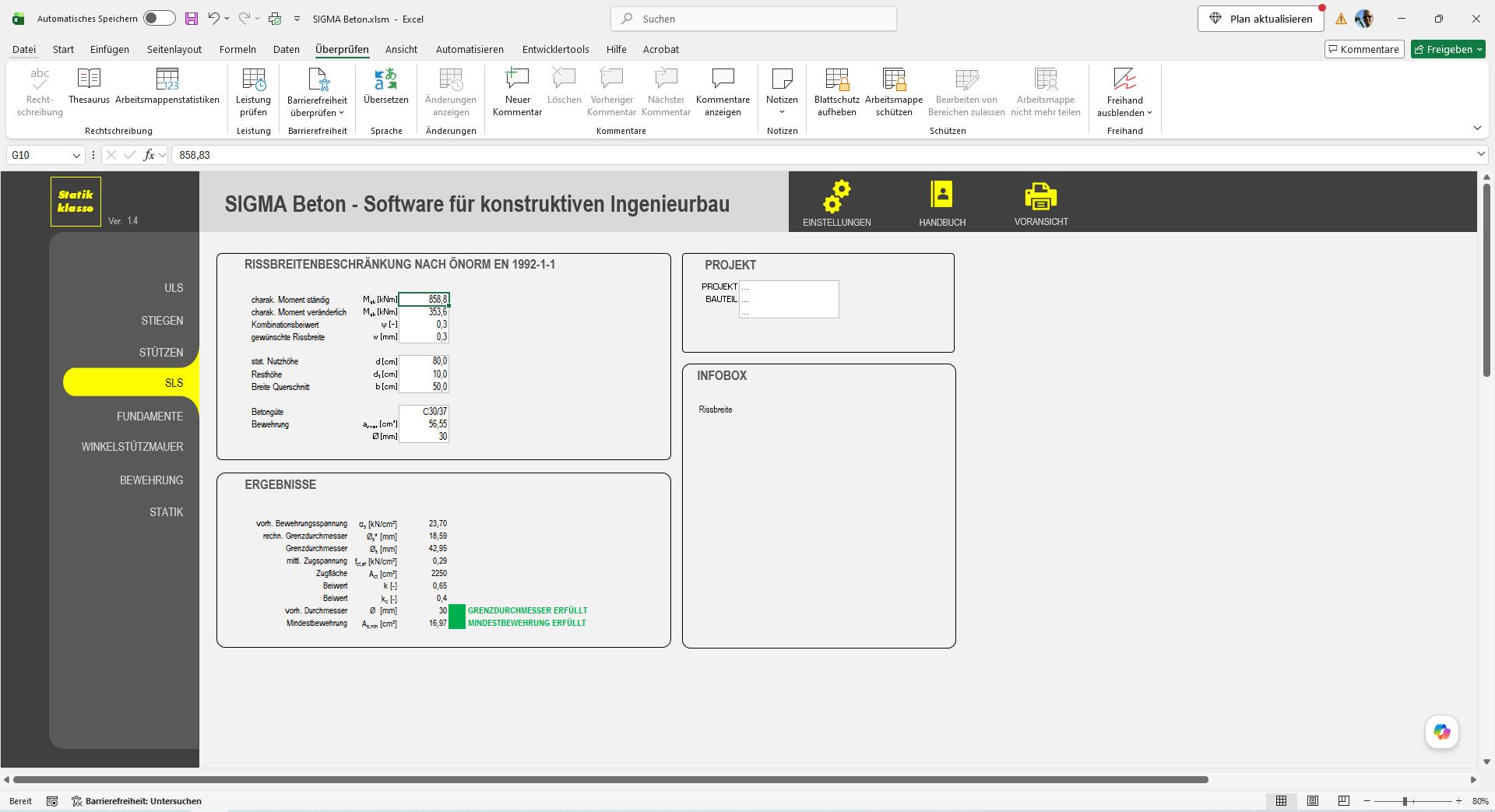Open the BEWEHRUNG section

[x=151, y=480]
